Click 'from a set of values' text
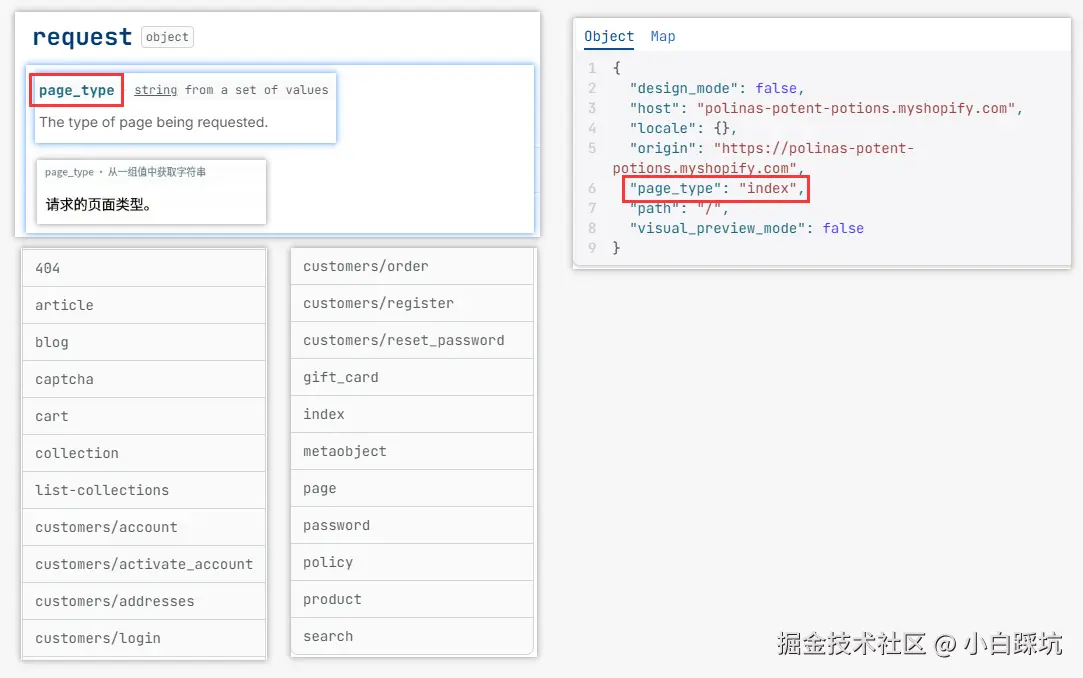1083x678 pixels. 256,90
